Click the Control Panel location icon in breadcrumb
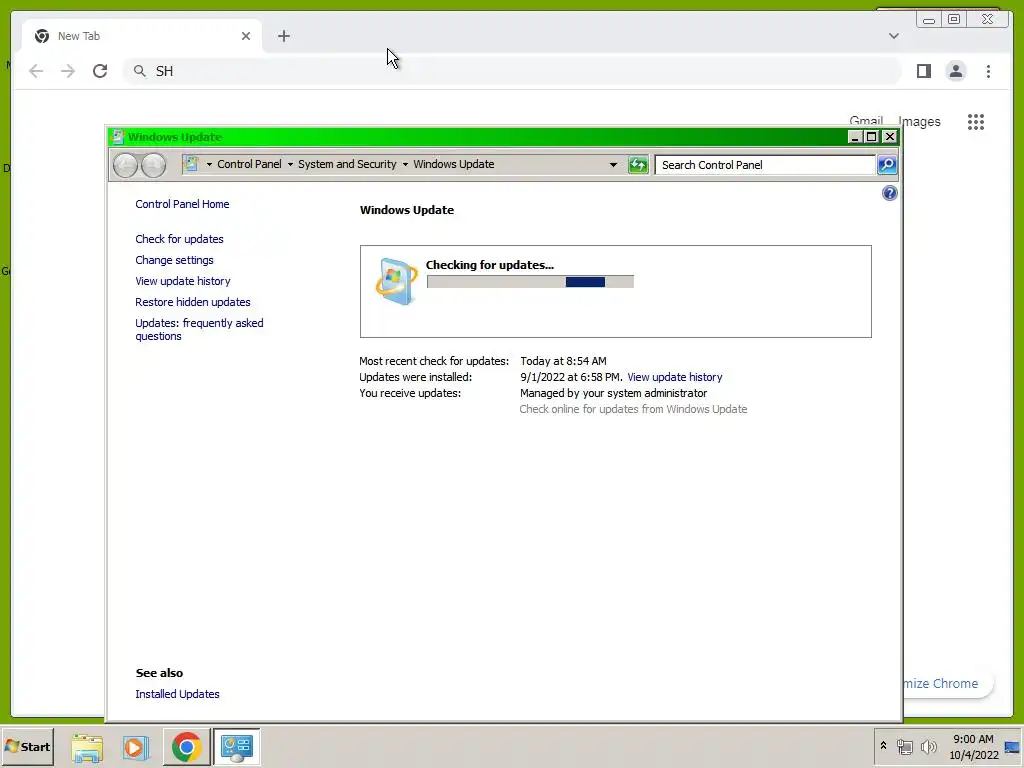This screenshot has width=1024, height=768. (191, 164)
